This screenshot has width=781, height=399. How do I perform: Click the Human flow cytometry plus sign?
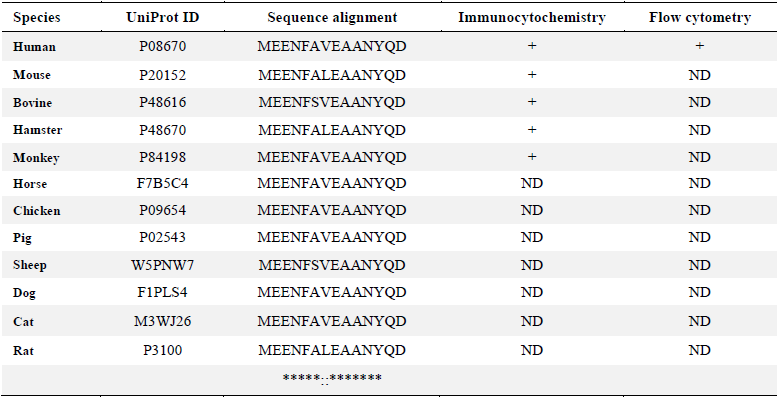click(700, 46)
